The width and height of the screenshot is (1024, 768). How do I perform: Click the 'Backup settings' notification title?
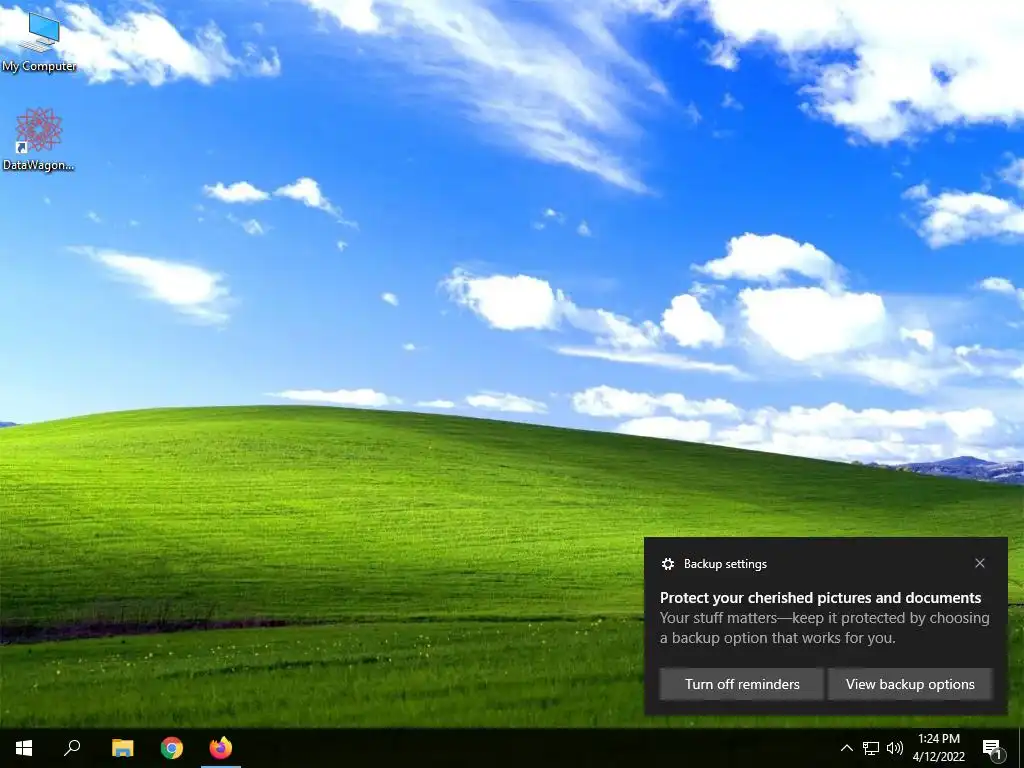[x=725, y=564]
